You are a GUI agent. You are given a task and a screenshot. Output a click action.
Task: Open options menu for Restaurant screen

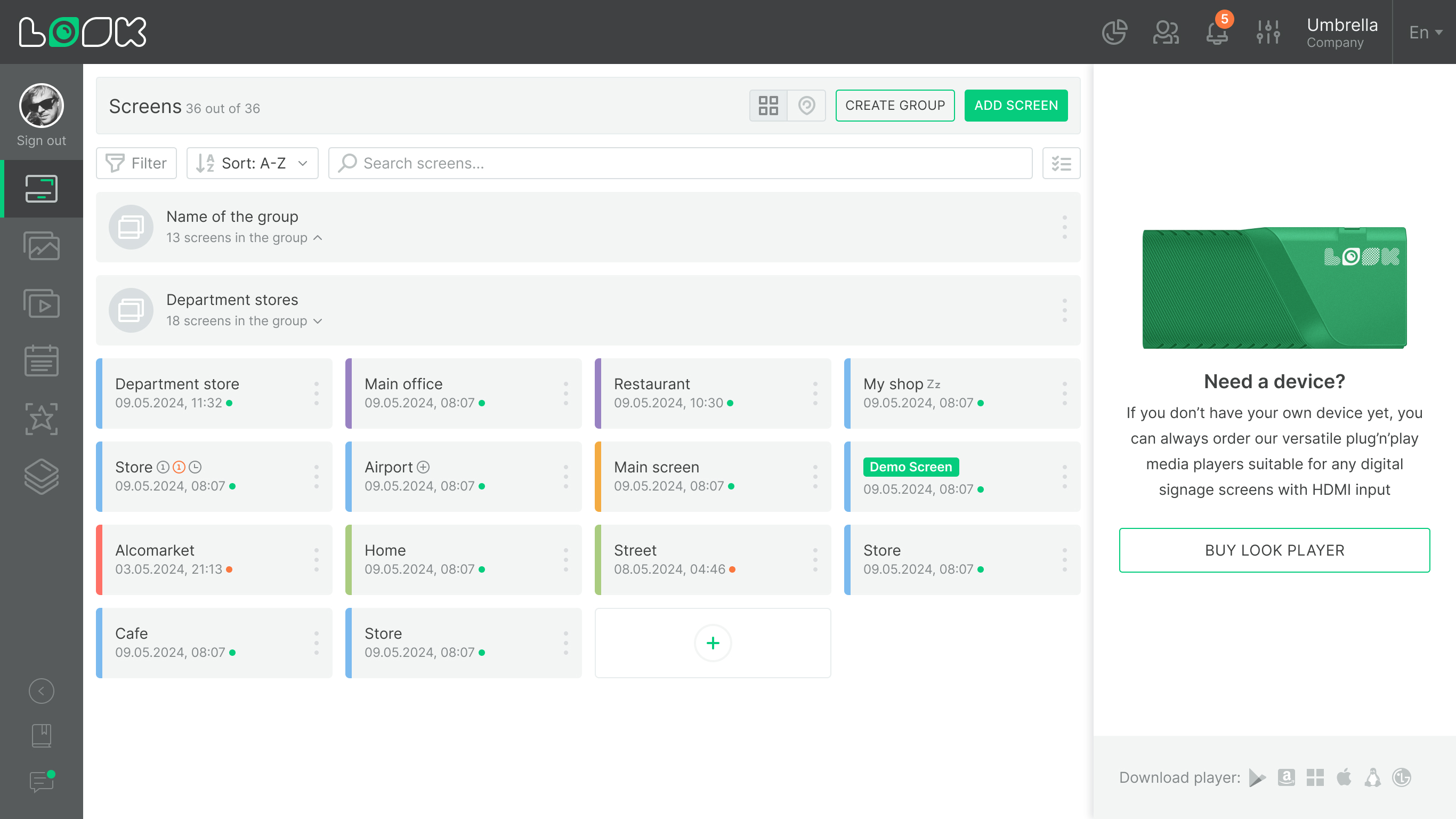pyautogui.click(x=815, y=393)
